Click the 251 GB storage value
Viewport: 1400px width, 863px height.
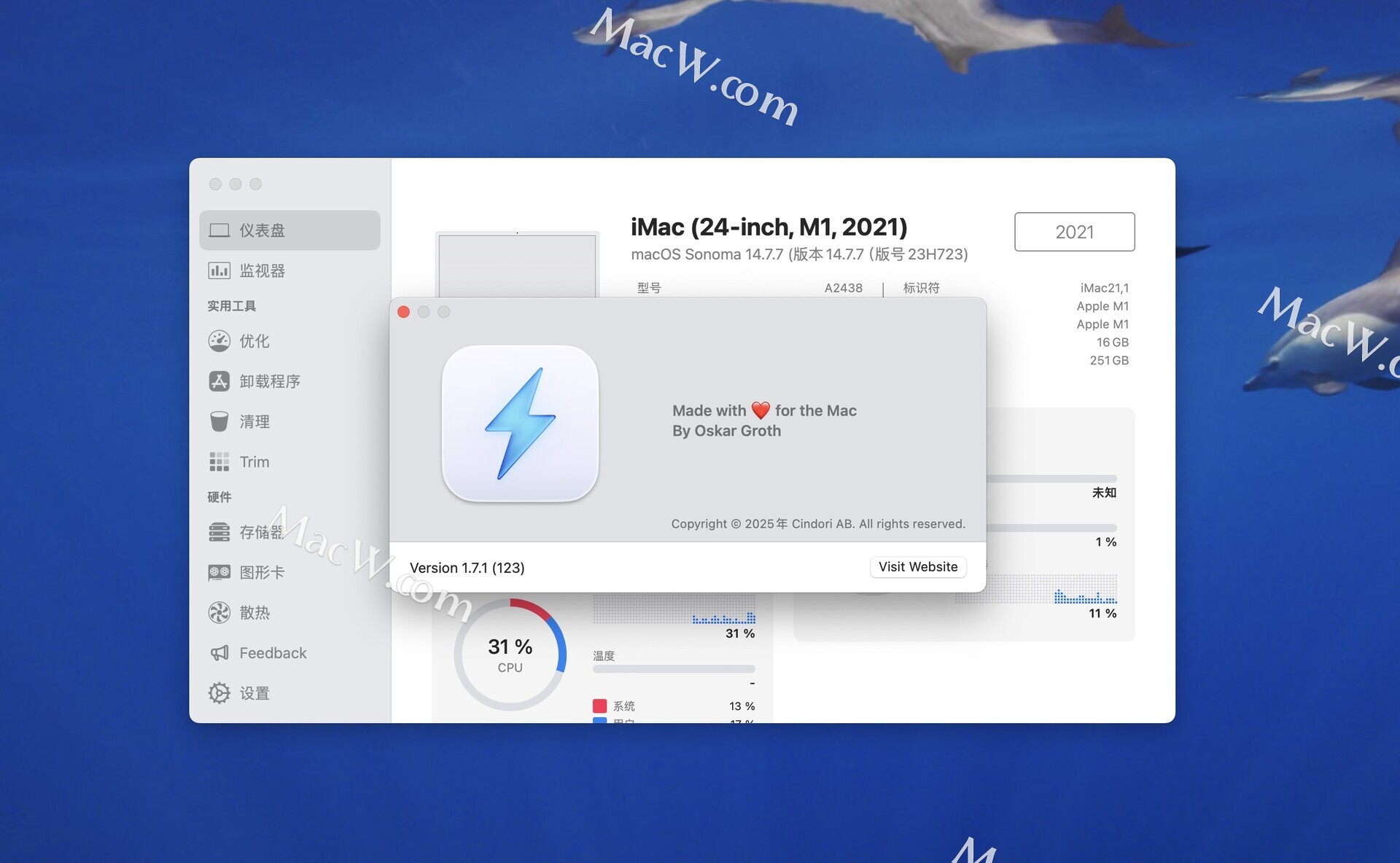[1109, 360]
